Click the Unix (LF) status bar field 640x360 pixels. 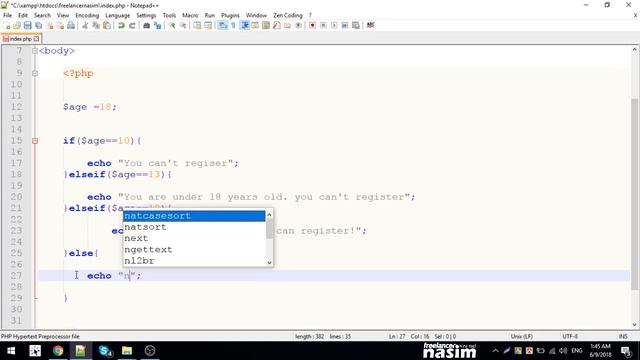pyautogui.click(x=521, y=336)
